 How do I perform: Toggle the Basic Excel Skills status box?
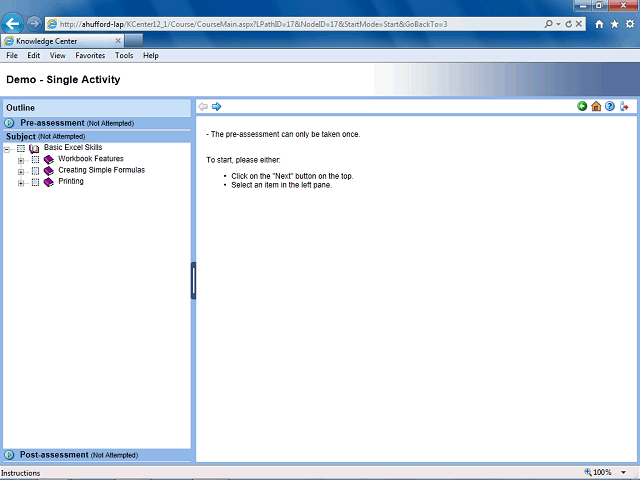point(21,148)
